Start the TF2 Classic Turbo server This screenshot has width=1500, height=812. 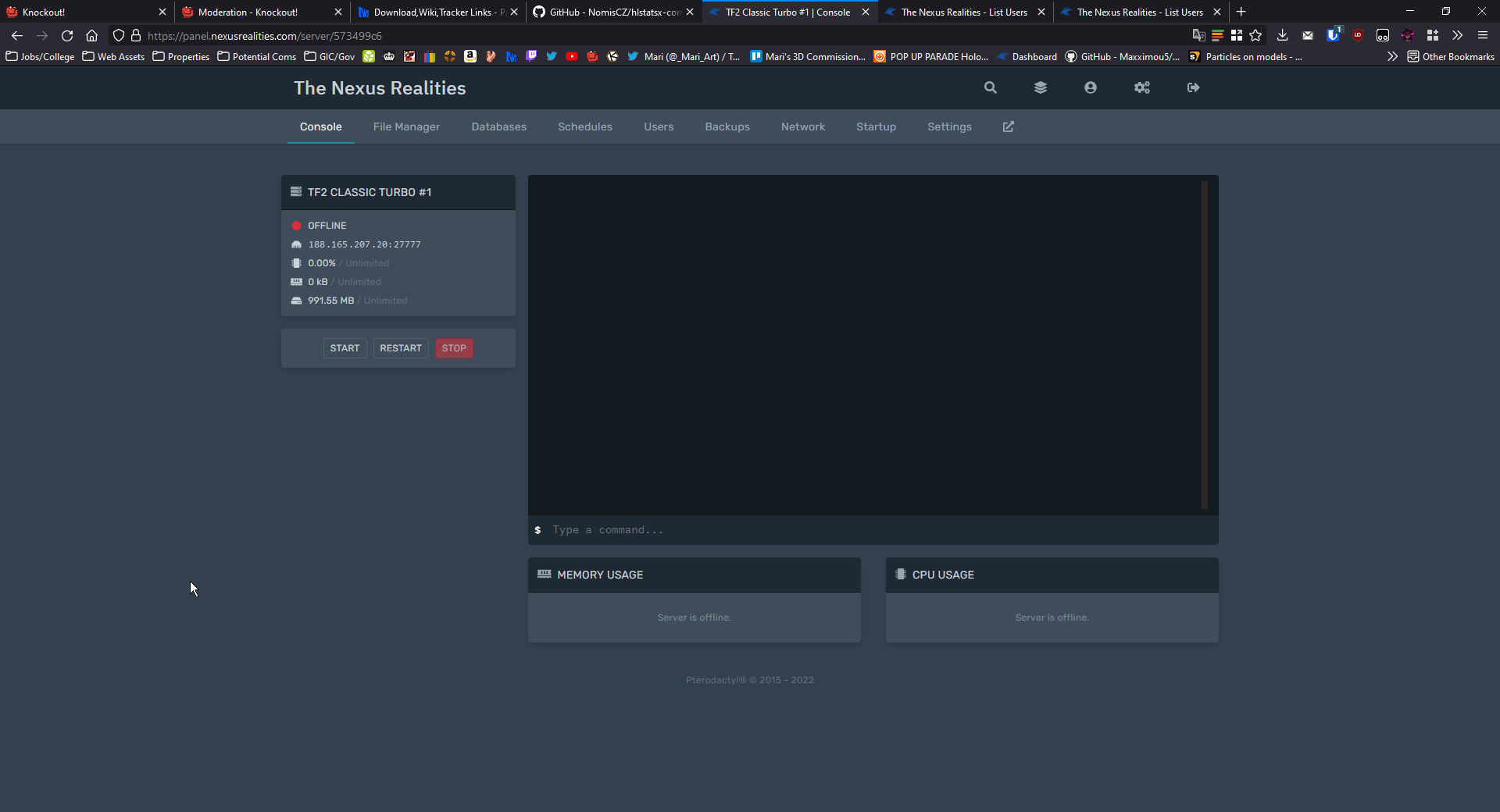pos(345,348)
